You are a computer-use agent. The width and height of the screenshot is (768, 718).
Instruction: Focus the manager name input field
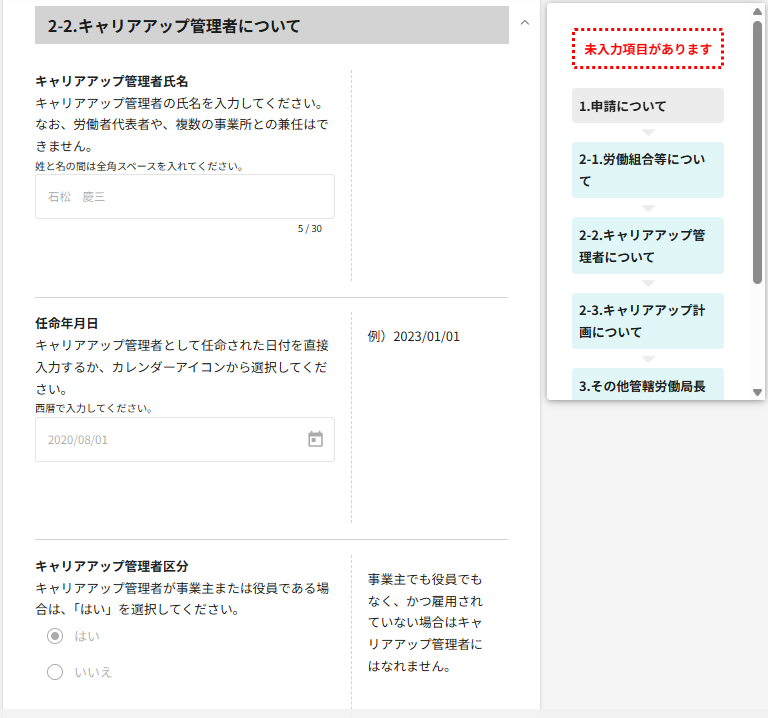tap(185, 197)
